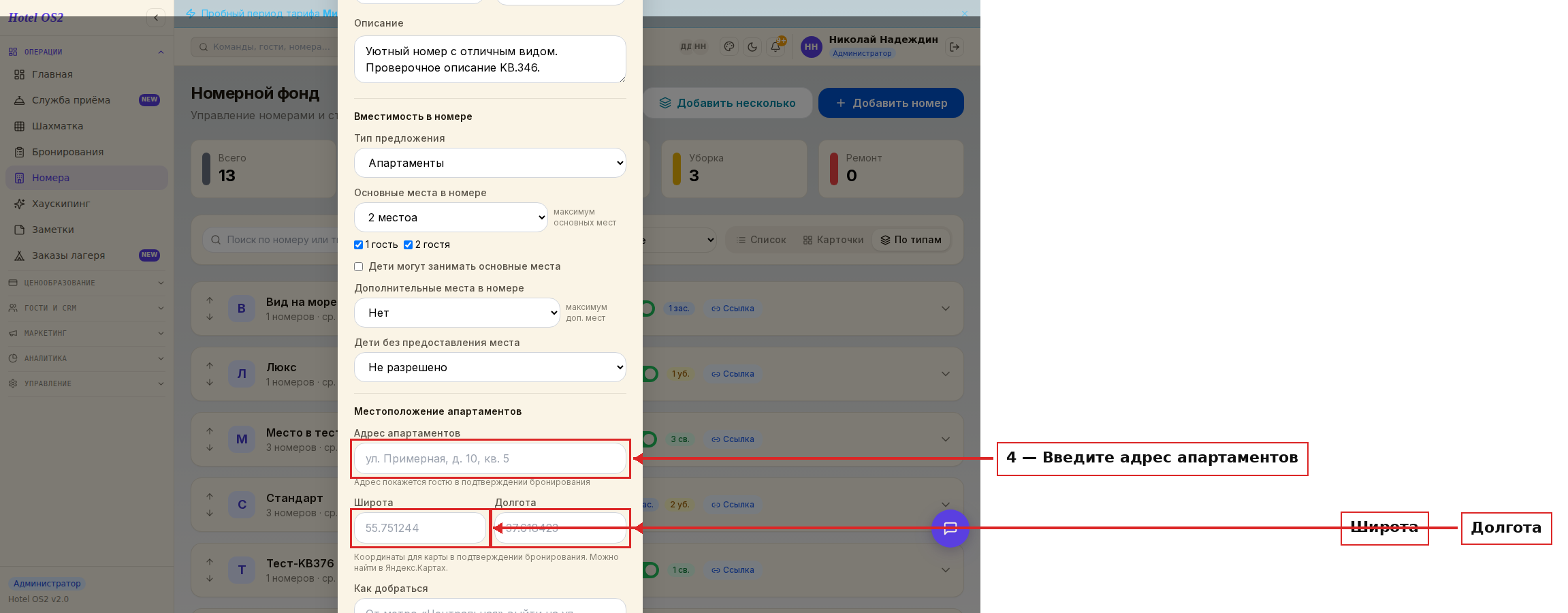The width and height of the screenshot is (1568, 613).
Task: Expand the Дети без предоставления места dropdown
Action: pos(490,367)
